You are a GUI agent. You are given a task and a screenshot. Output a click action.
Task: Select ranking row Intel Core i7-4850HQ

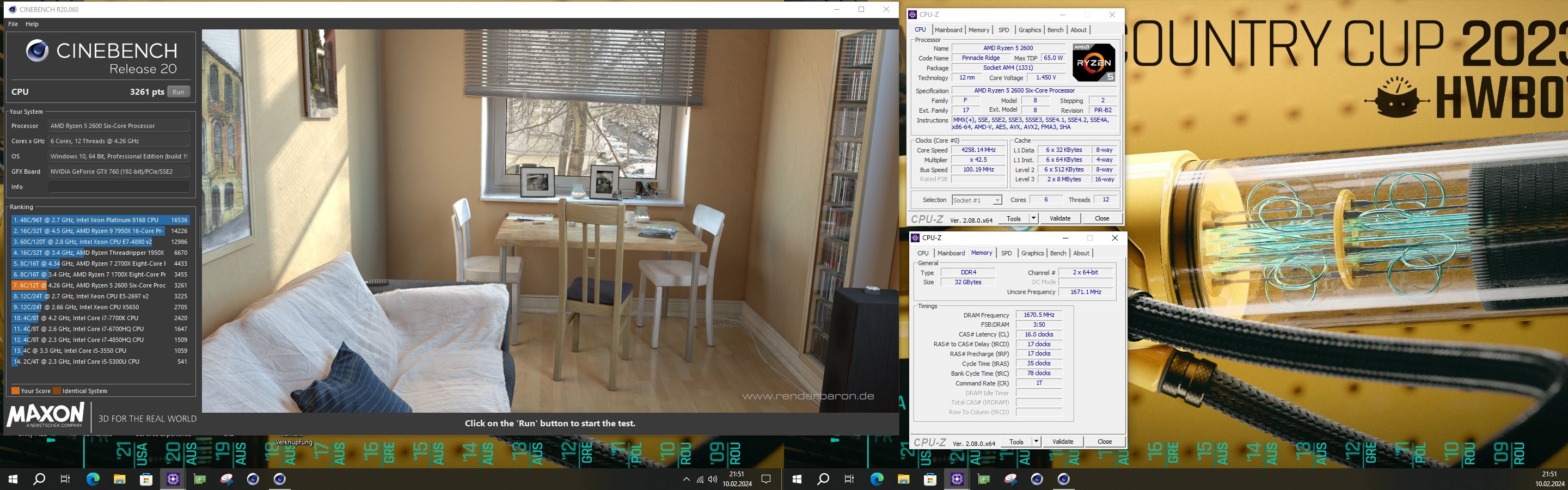click(100, 340)
